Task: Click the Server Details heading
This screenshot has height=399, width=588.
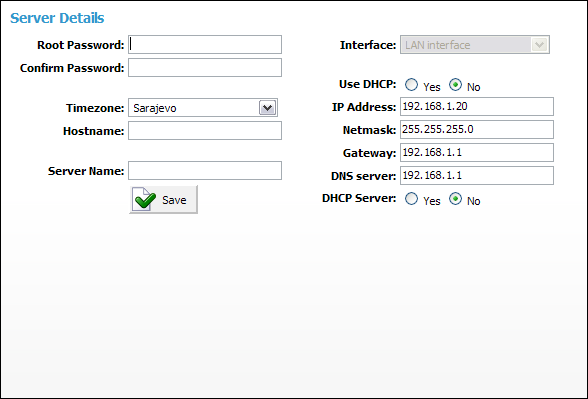Action: [57, 18]
